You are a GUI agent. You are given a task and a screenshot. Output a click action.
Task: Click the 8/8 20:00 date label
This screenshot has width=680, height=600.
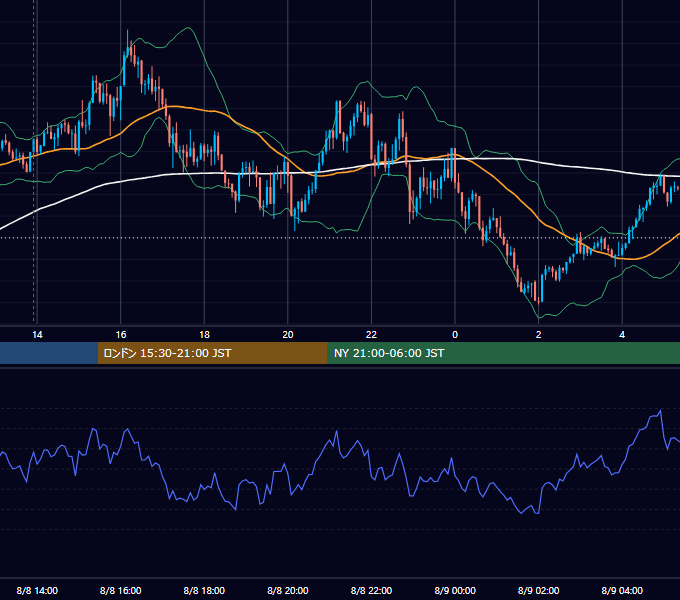tap(288, 590)
